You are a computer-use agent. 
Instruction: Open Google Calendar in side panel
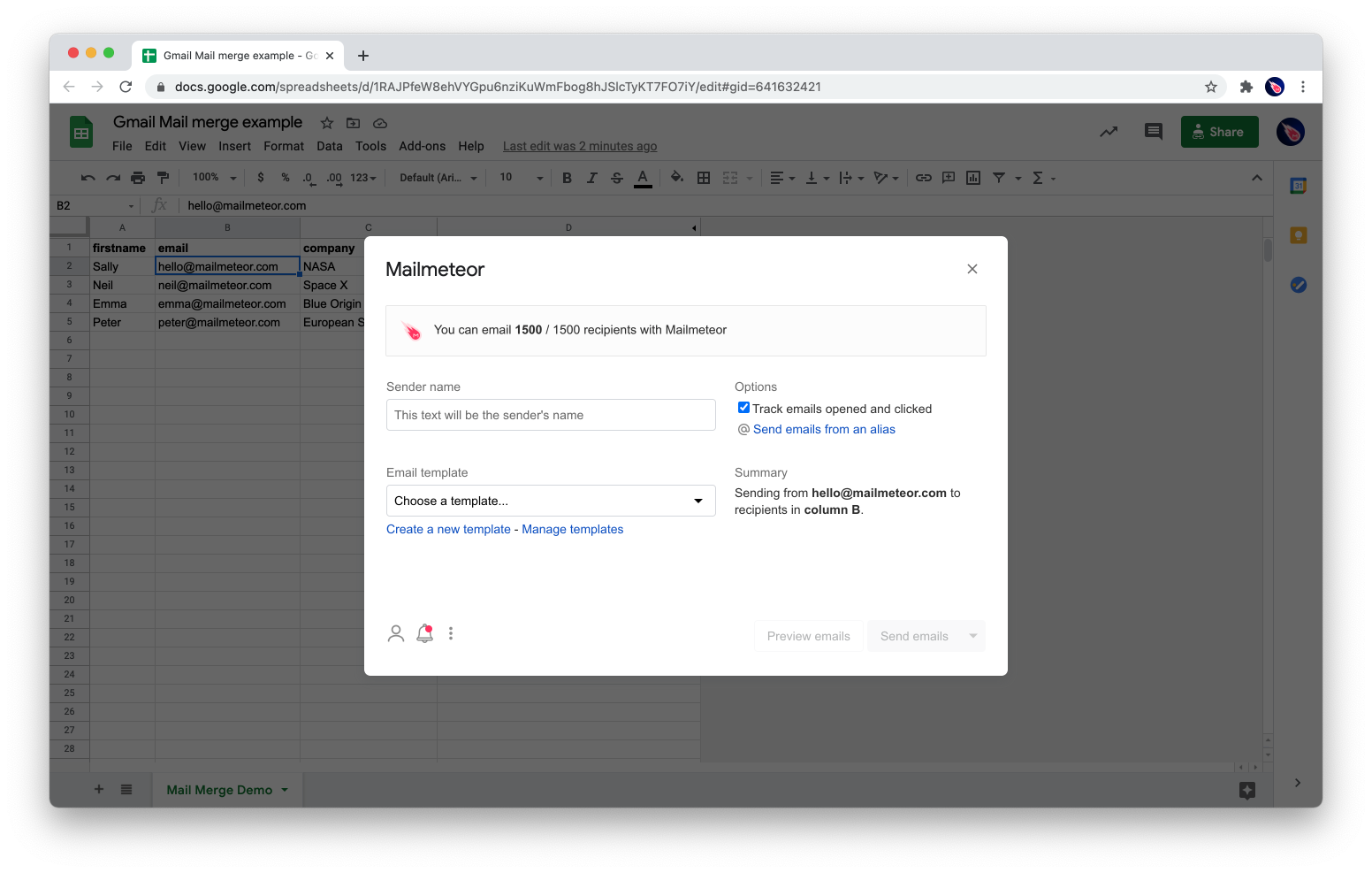tap(1299, 186)
